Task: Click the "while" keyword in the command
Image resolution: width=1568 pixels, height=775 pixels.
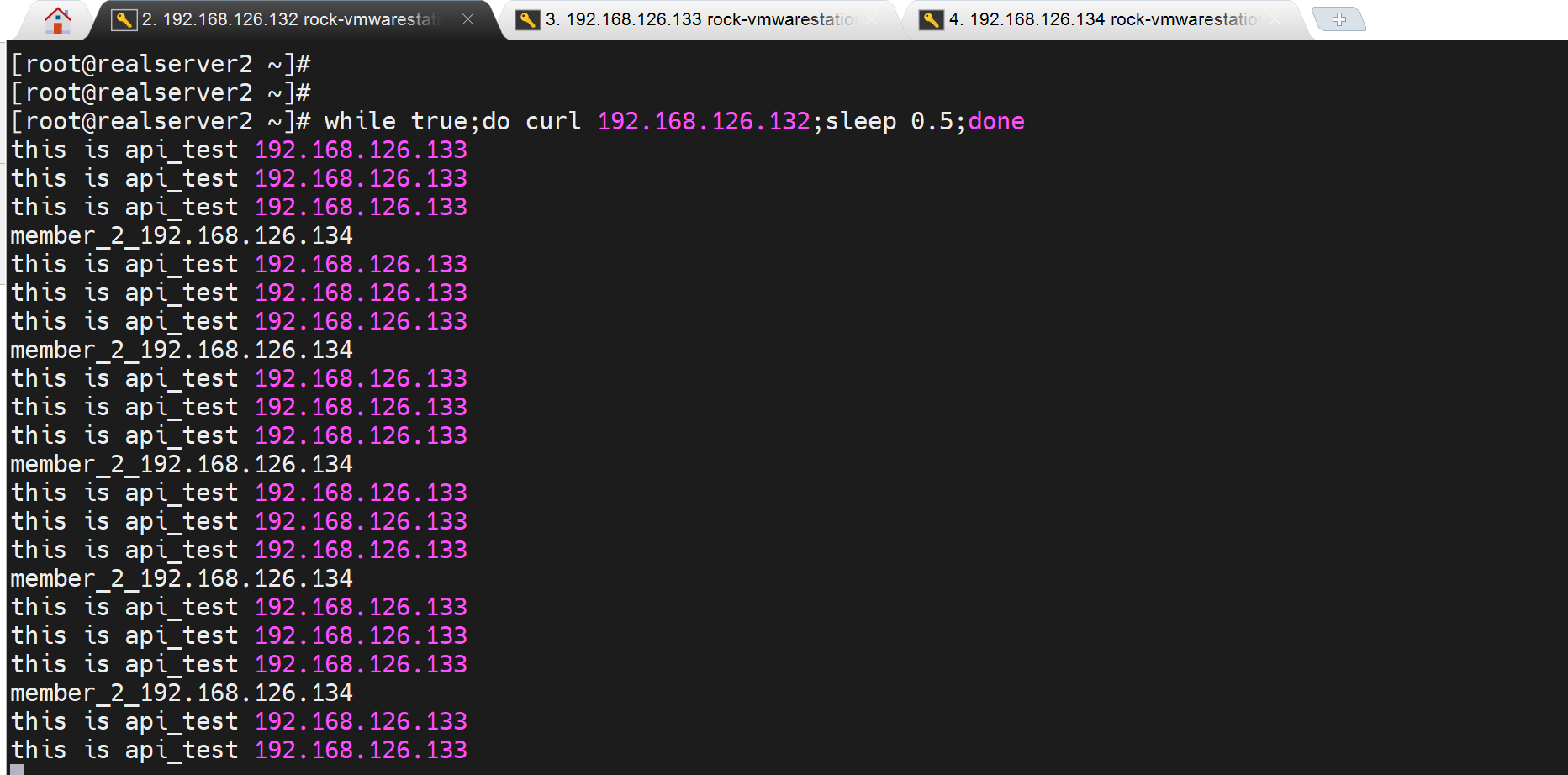Action: tap(360, 122)
